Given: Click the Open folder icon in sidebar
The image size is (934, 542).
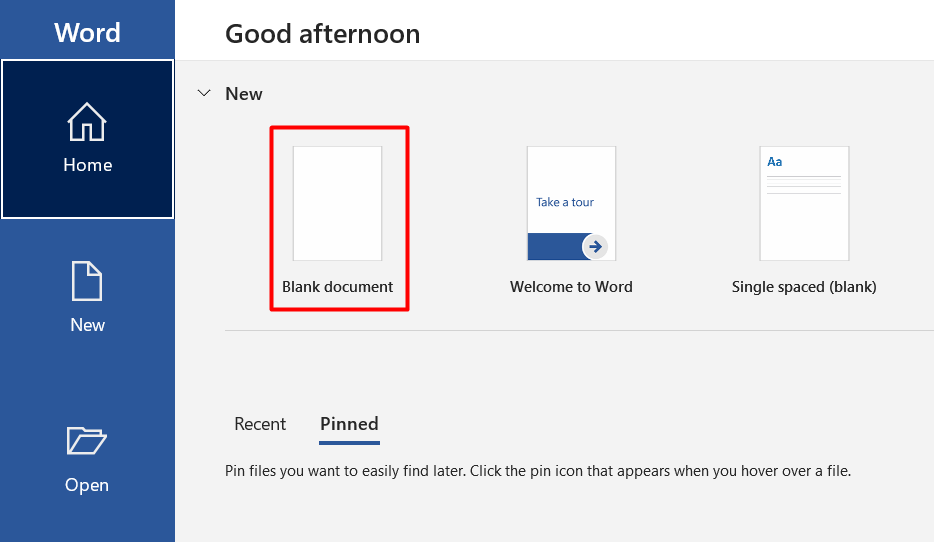Looking at the screenshot, I should [87, 441].
